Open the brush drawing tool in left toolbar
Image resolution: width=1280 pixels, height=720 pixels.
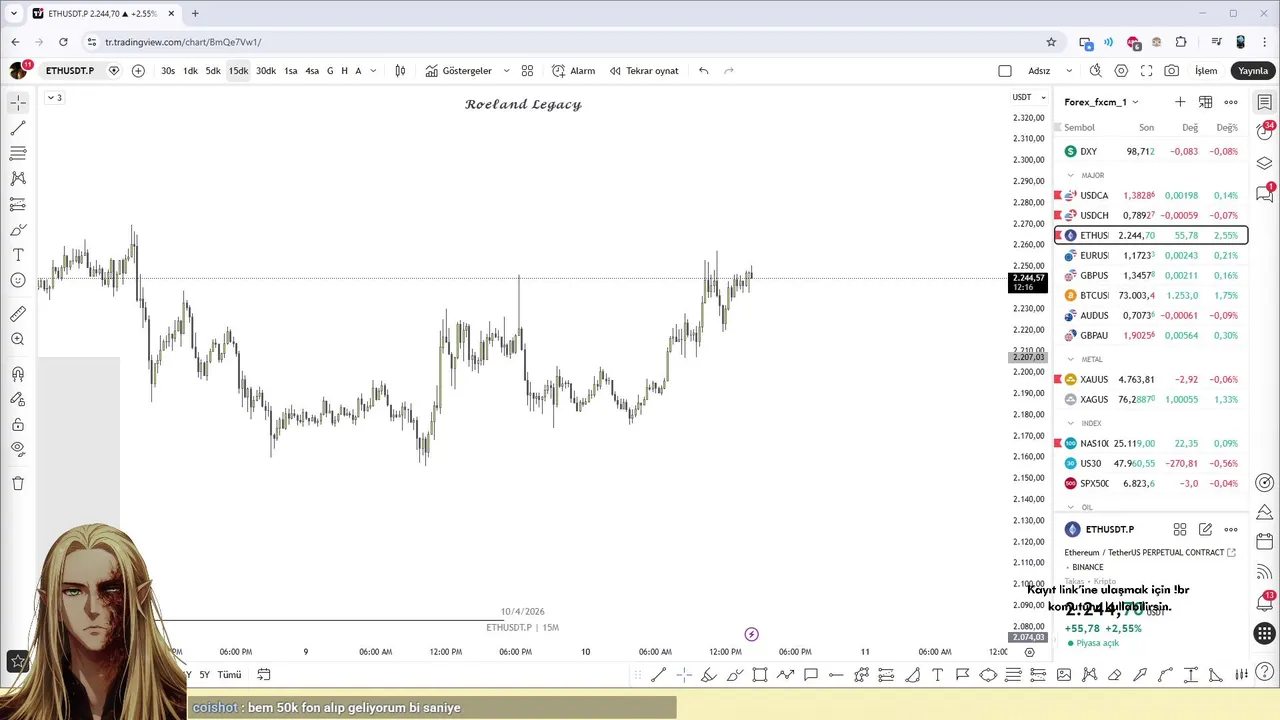tap(18, 230)
